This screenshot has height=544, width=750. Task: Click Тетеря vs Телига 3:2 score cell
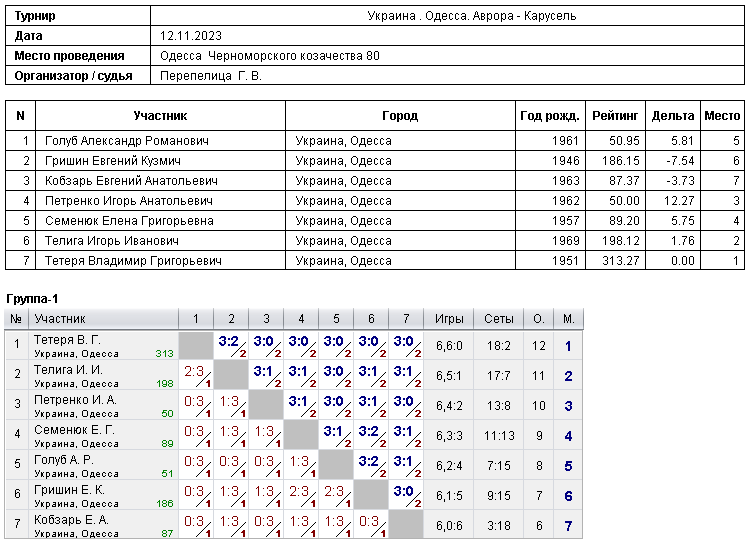click(231, 345)
